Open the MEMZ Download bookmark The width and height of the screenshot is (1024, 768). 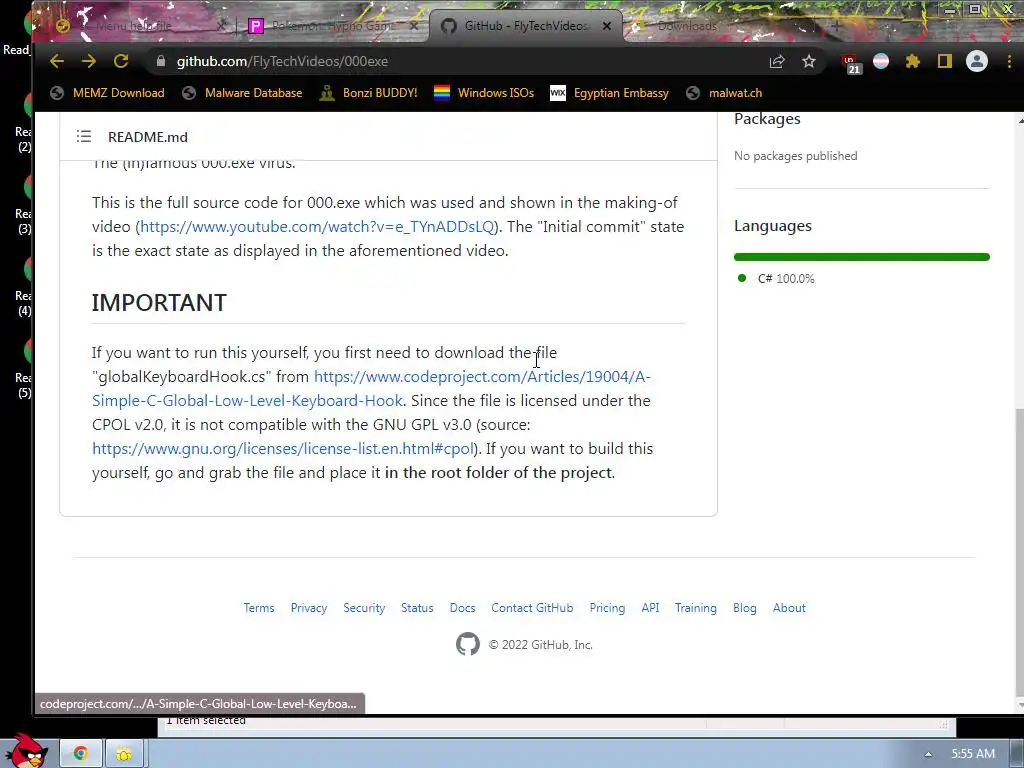coord(108,93)
